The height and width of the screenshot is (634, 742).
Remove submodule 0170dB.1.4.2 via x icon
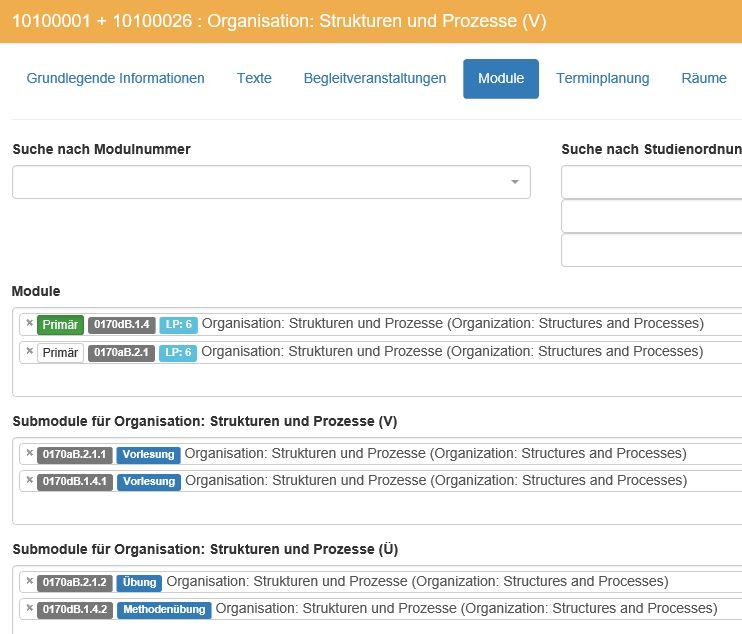[29, 608]
